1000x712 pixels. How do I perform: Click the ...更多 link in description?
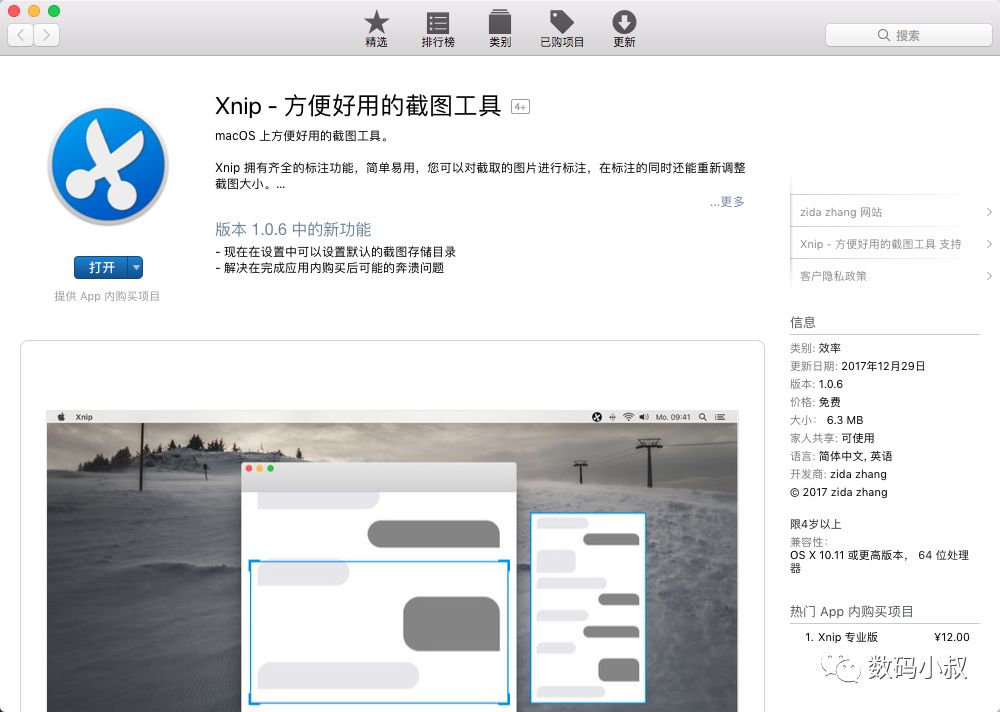pos(727,202)
